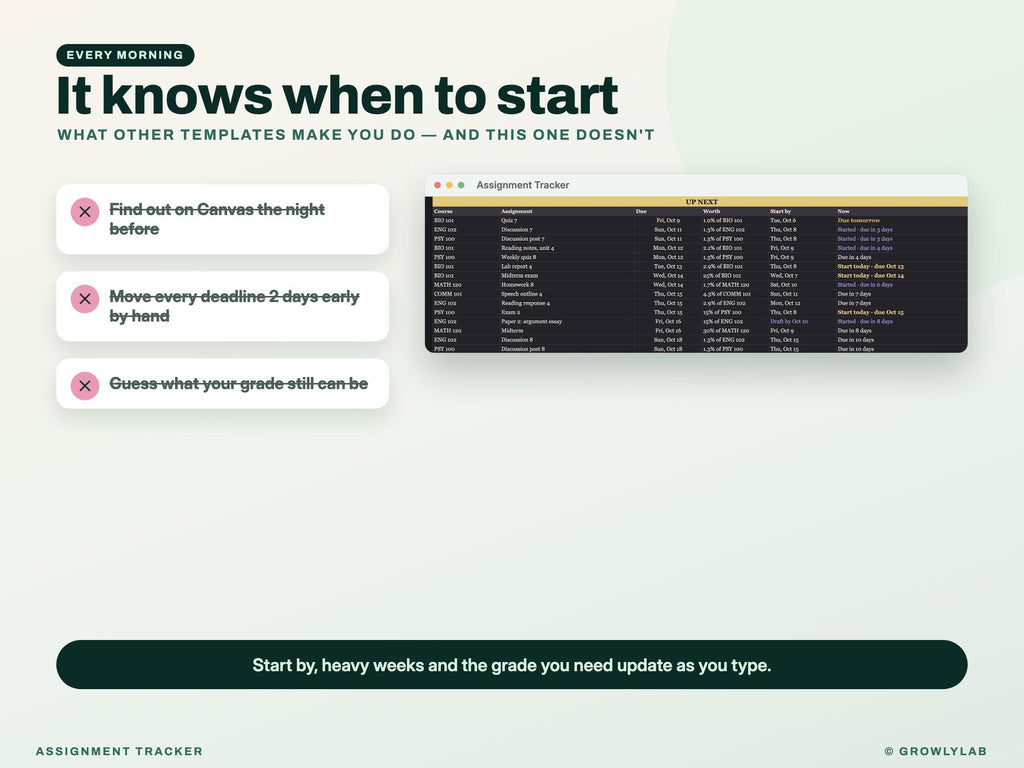Click the "Start today - due Oct 15" status
Viewport: 1024px width, 768px height.
[871, 312]
